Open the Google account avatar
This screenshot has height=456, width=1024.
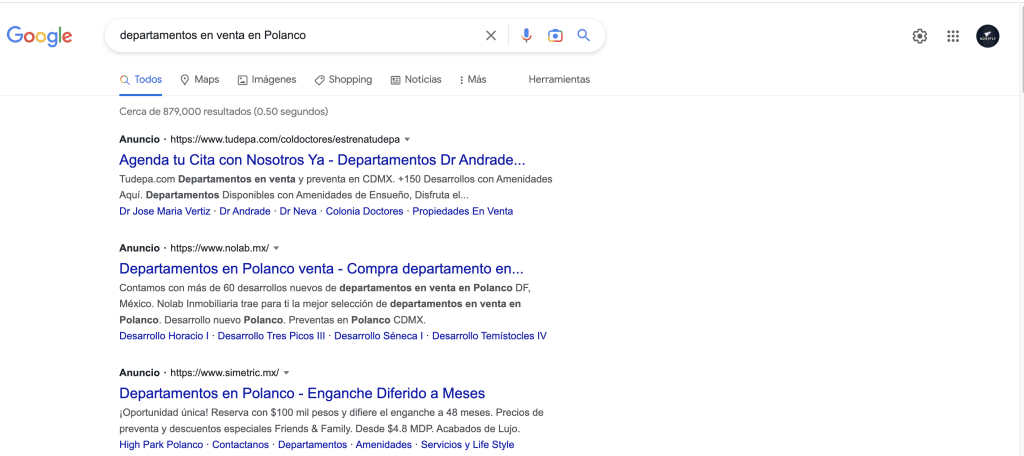987,36
